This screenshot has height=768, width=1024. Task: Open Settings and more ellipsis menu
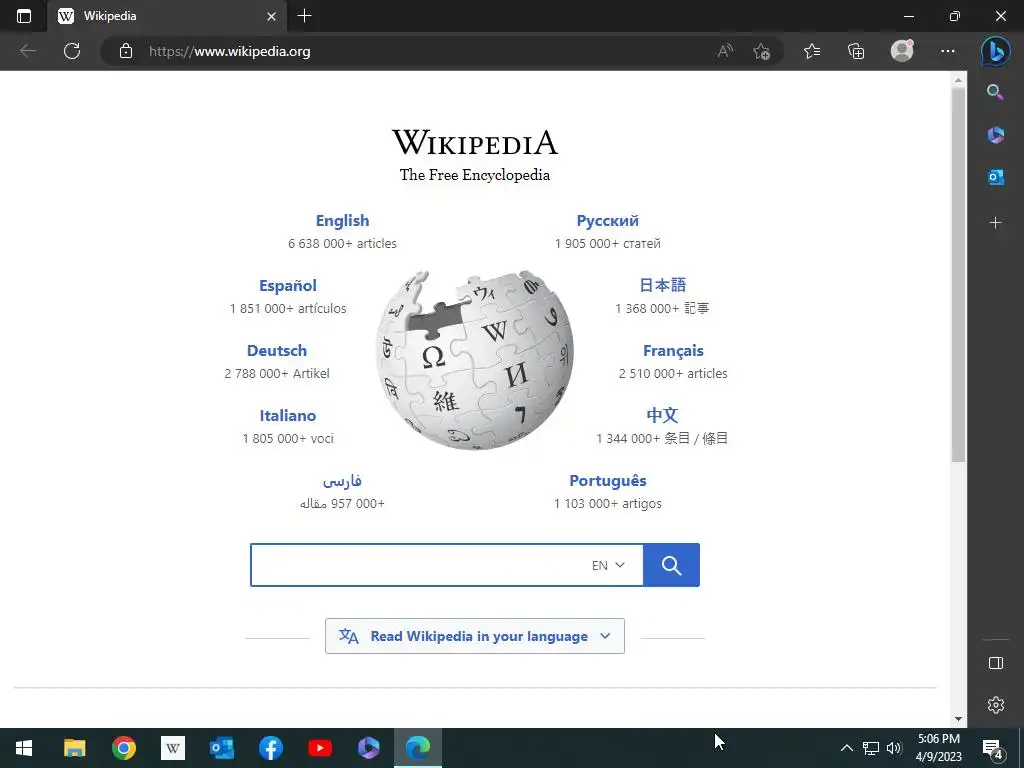click(x=948, y=51)
